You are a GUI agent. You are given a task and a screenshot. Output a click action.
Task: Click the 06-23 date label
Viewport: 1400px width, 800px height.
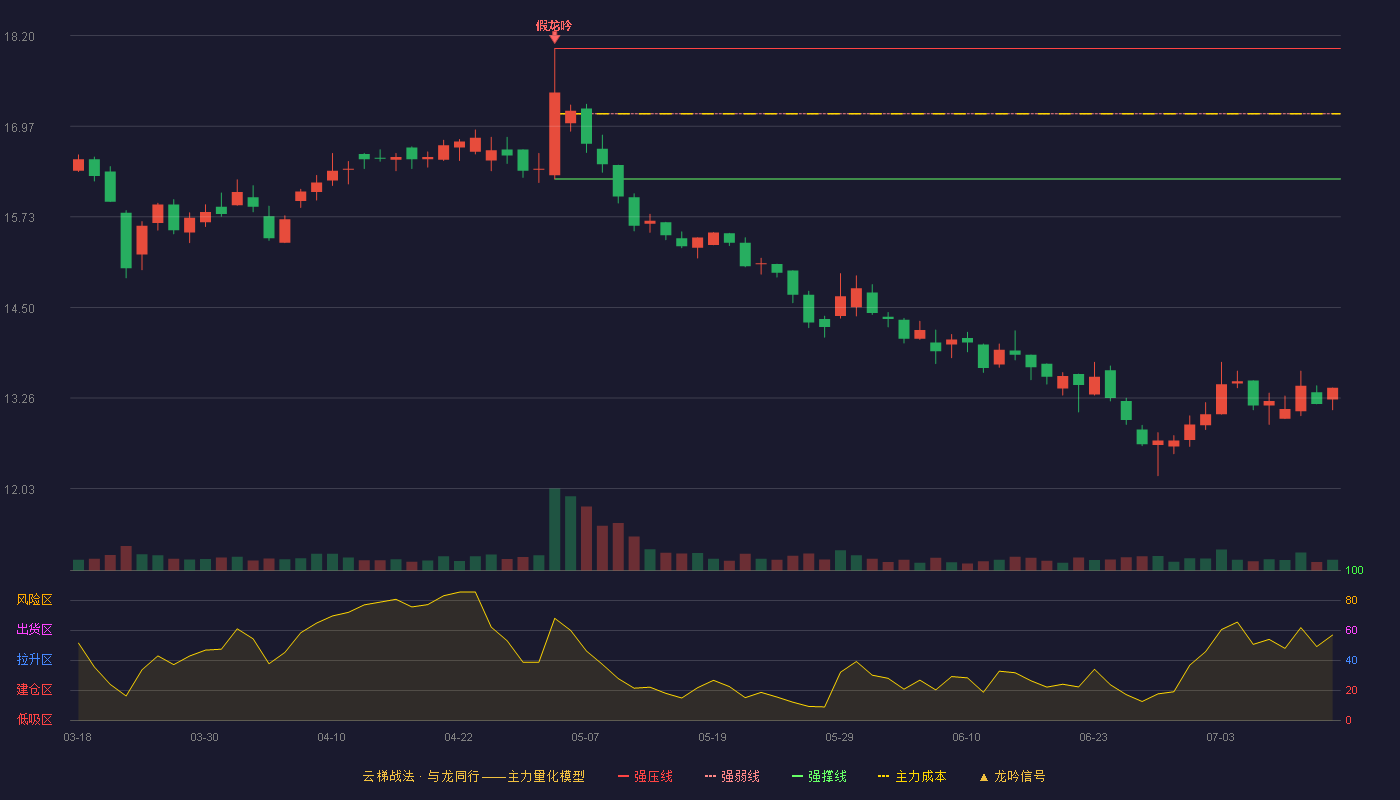(x=1093, y=737)
